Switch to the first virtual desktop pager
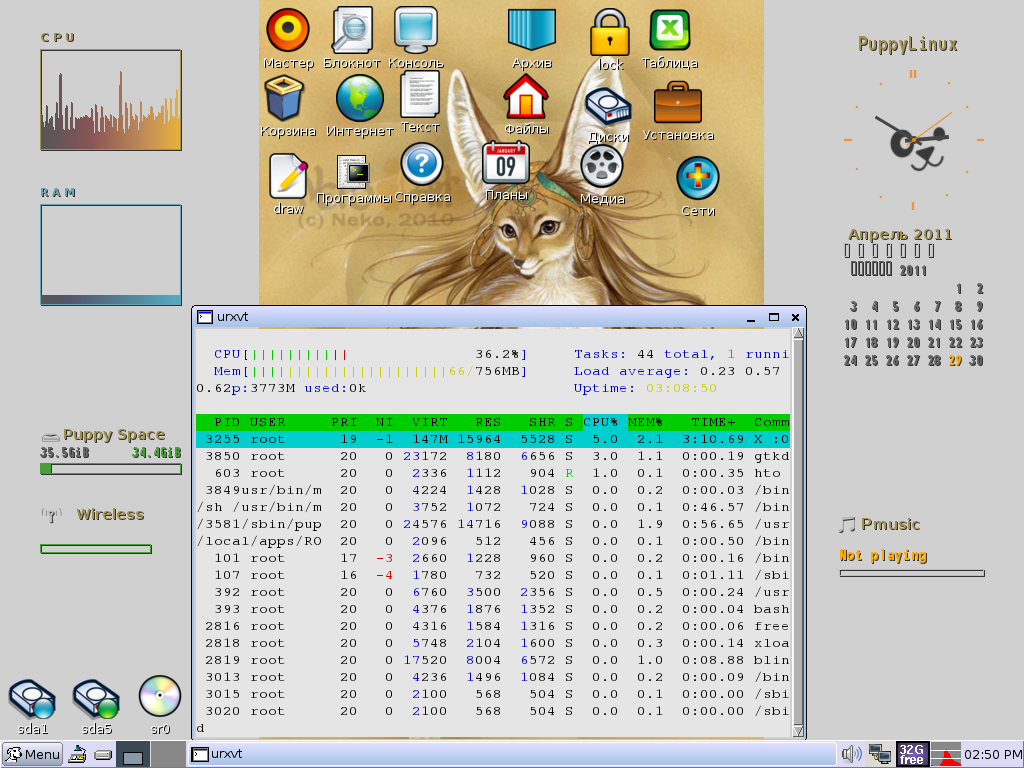Screen dimensions: 1024x768 coord(133,754)
